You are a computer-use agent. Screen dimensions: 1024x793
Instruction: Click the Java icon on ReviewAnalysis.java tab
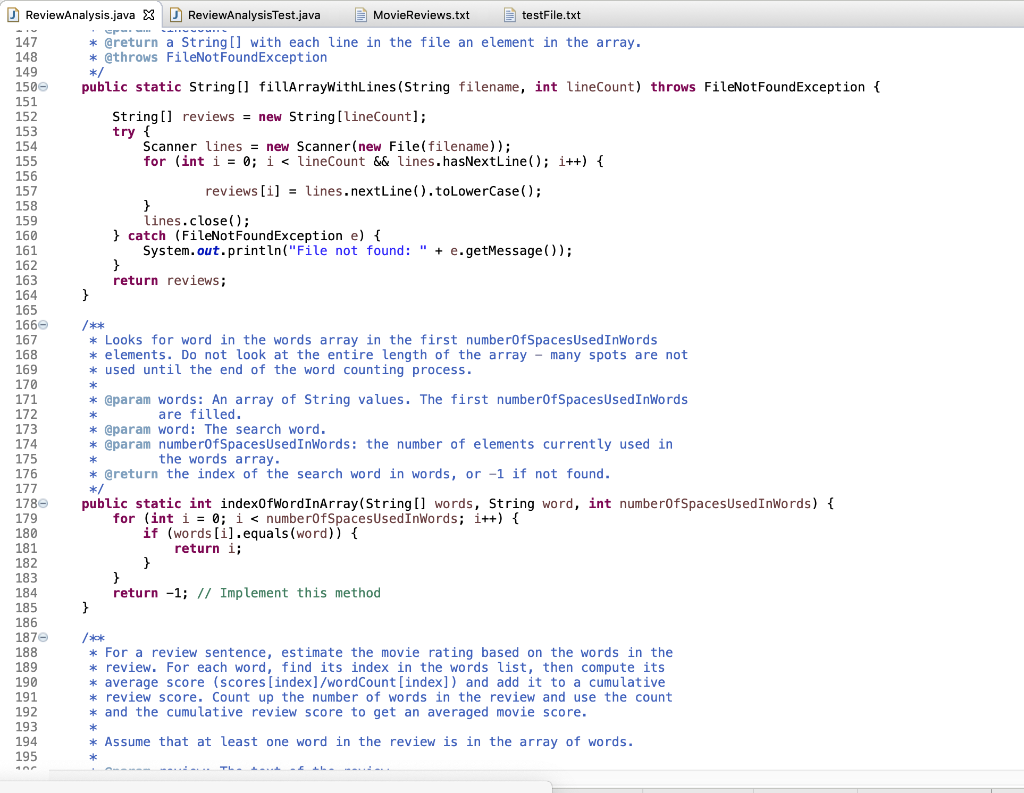coord(13,15)
